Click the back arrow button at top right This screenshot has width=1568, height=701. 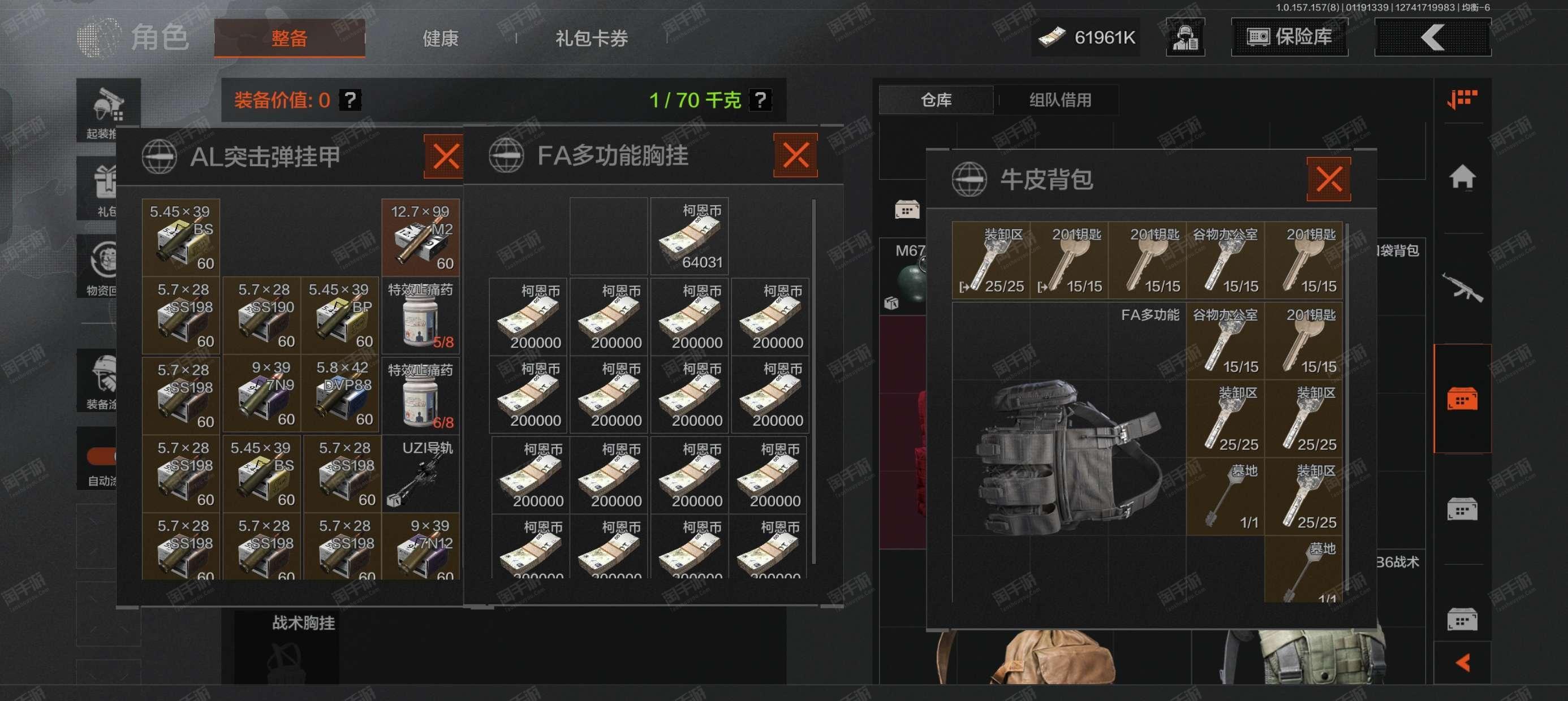pos(1432,38)
